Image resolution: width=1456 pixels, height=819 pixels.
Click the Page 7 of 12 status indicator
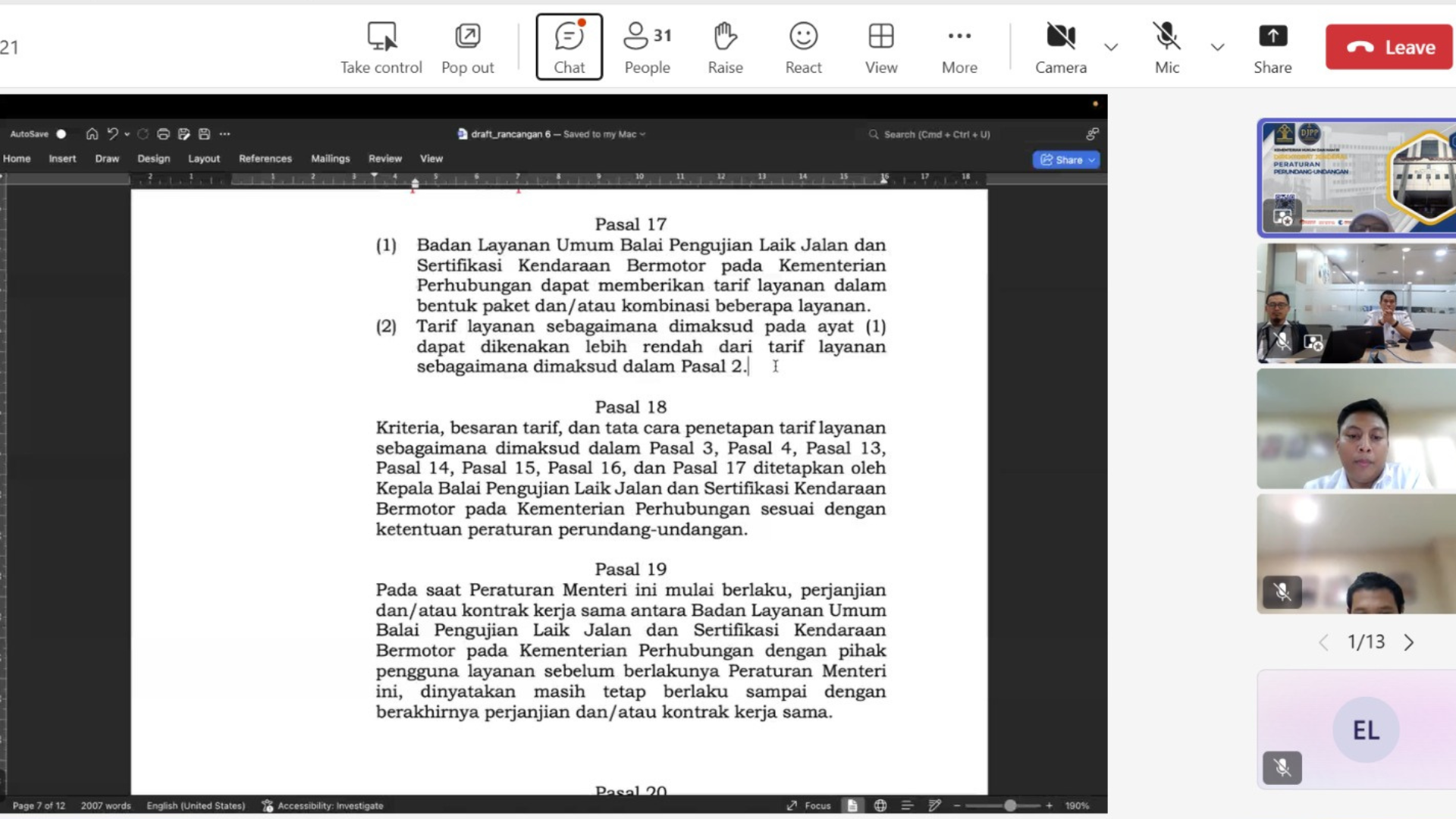click(x=39, y=805)
